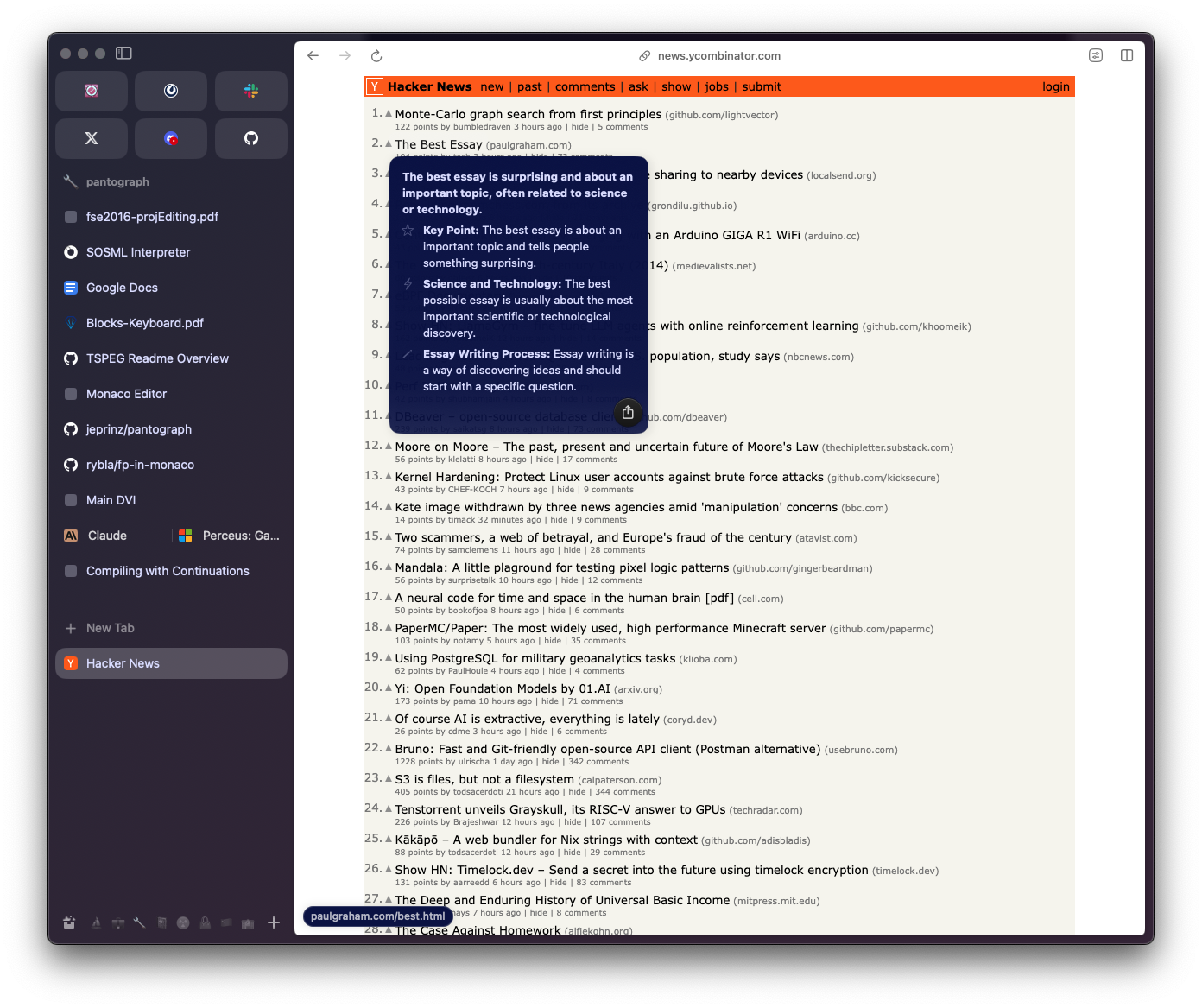The width and height of the screenshot is (1202, 1008).
Task: Open Tenstorrent Grayskull's 107 comments
Action: pyautogui.click(x=621, y=822)
